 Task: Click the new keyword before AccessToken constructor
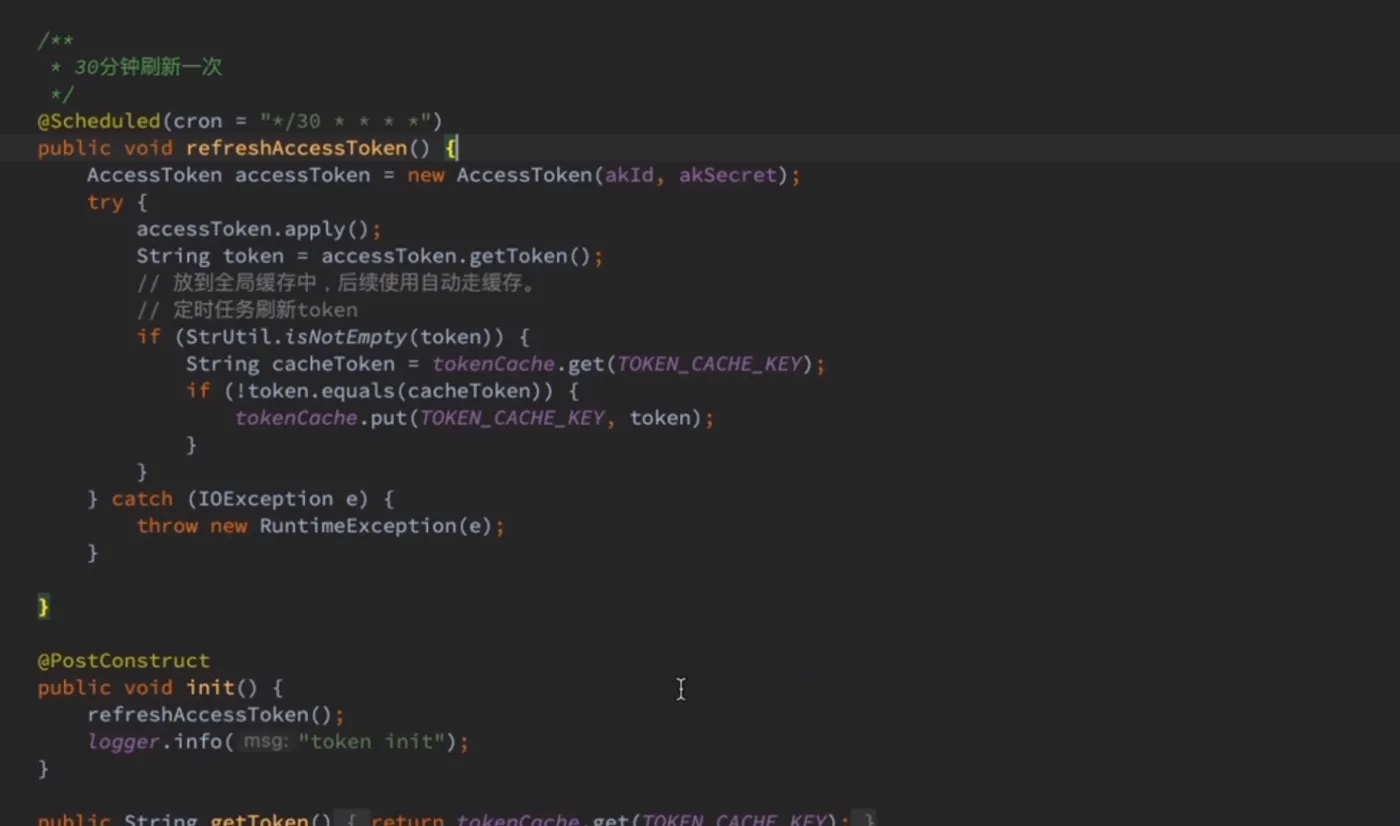pyautogui.click(x=426, y=175)
